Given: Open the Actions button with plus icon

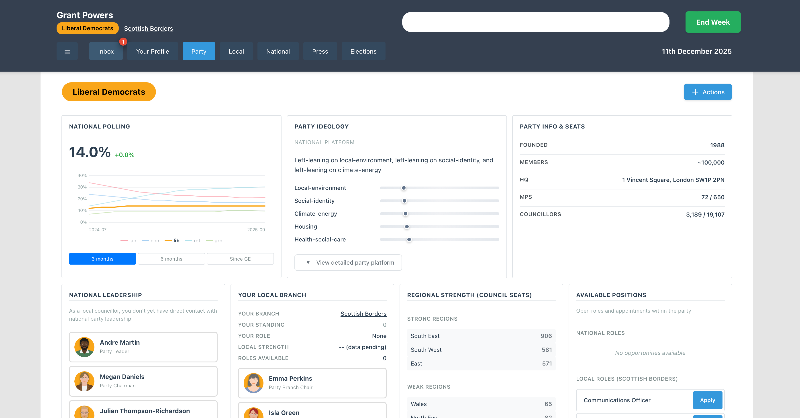Looking at the screenshot, I should 708,92.
